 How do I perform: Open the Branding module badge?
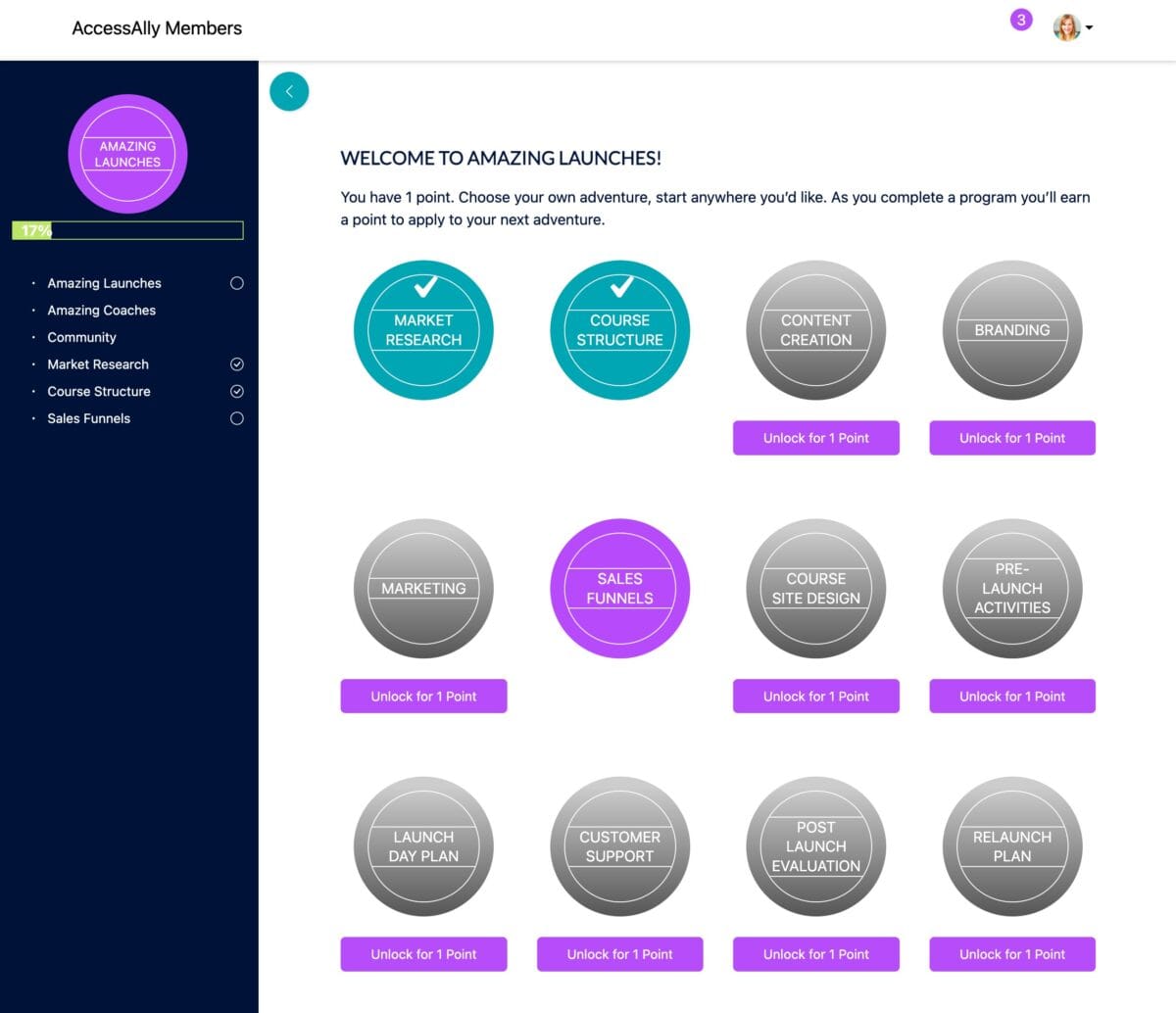click(x=1011, y=330)
